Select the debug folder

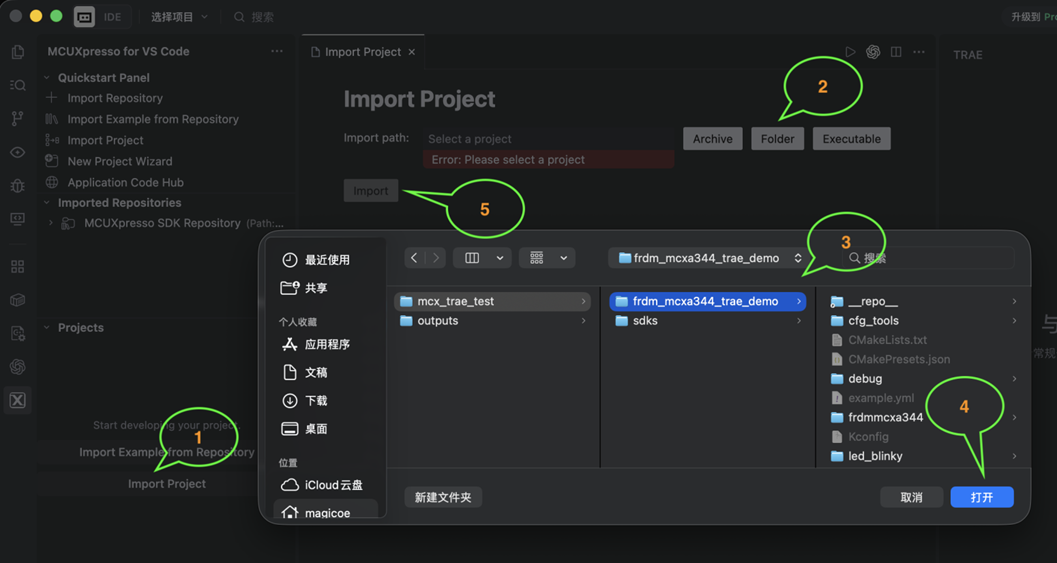tap(924, 379)
